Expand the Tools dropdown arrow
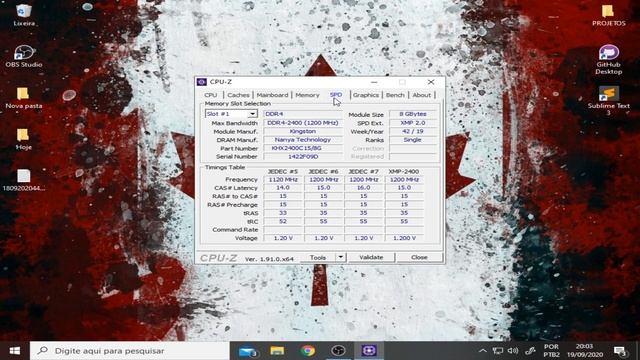 pos(340,257)
